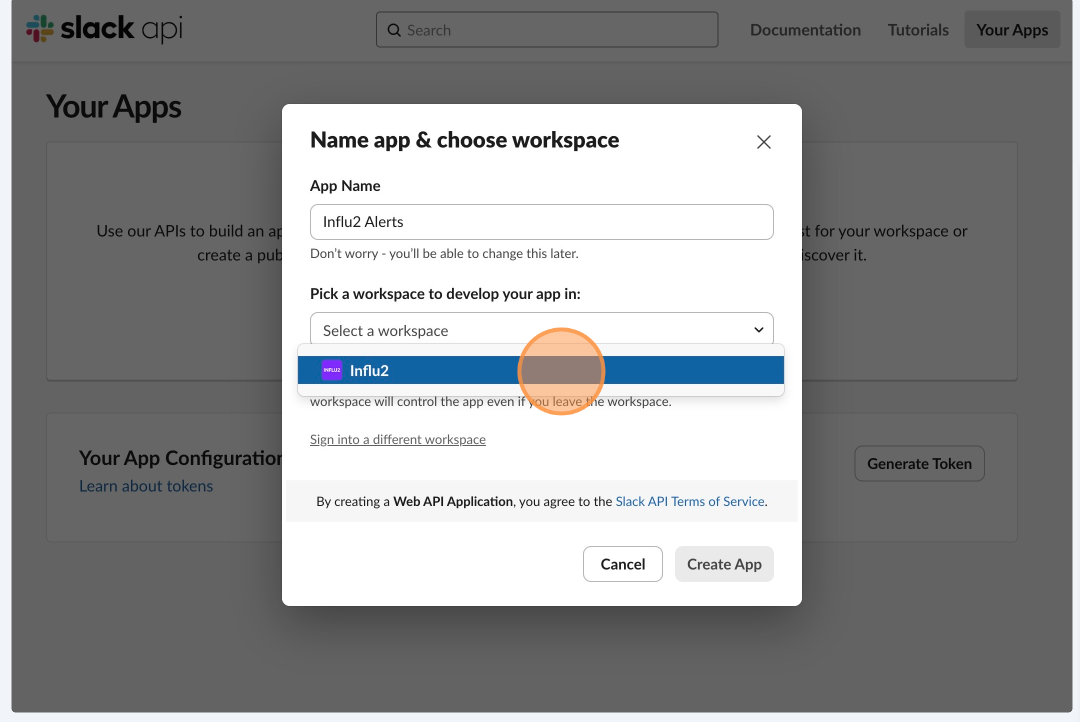Open the Documentation nav item
Screen dimensions: 1080x722
coord(805,30)
